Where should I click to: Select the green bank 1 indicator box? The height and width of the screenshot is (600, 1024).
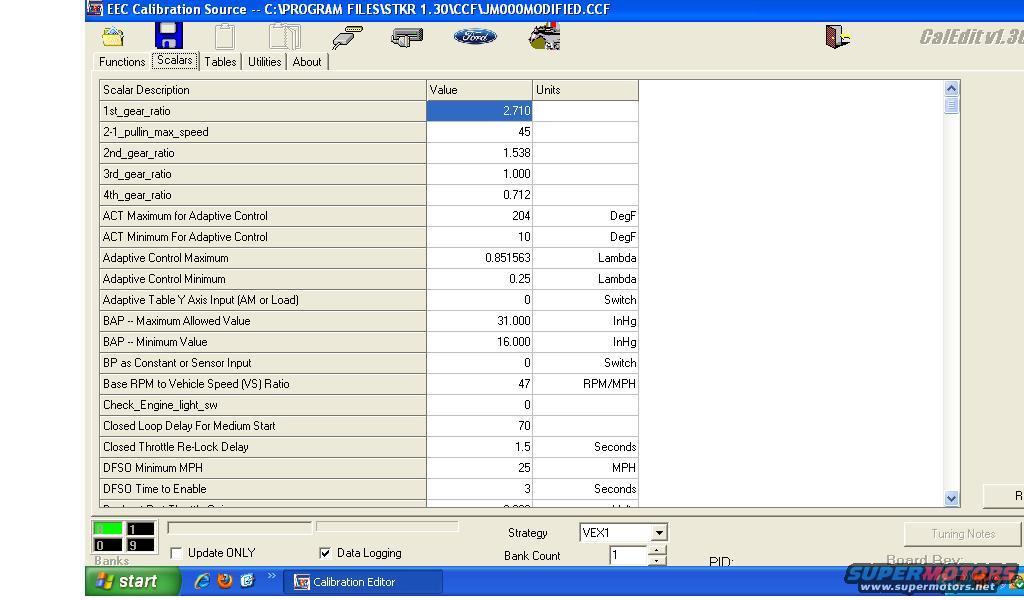click(x=108, y=529)
